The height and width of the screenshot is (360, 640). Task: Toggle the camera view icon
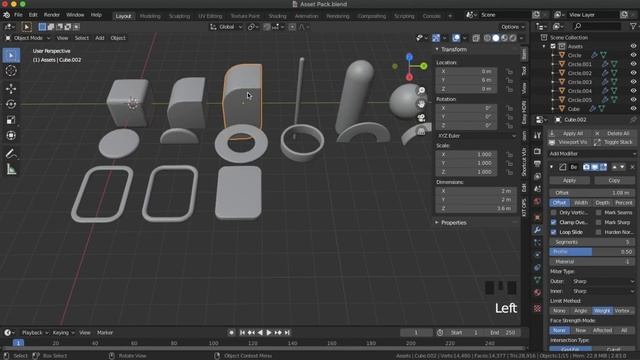tap(421, 118)
